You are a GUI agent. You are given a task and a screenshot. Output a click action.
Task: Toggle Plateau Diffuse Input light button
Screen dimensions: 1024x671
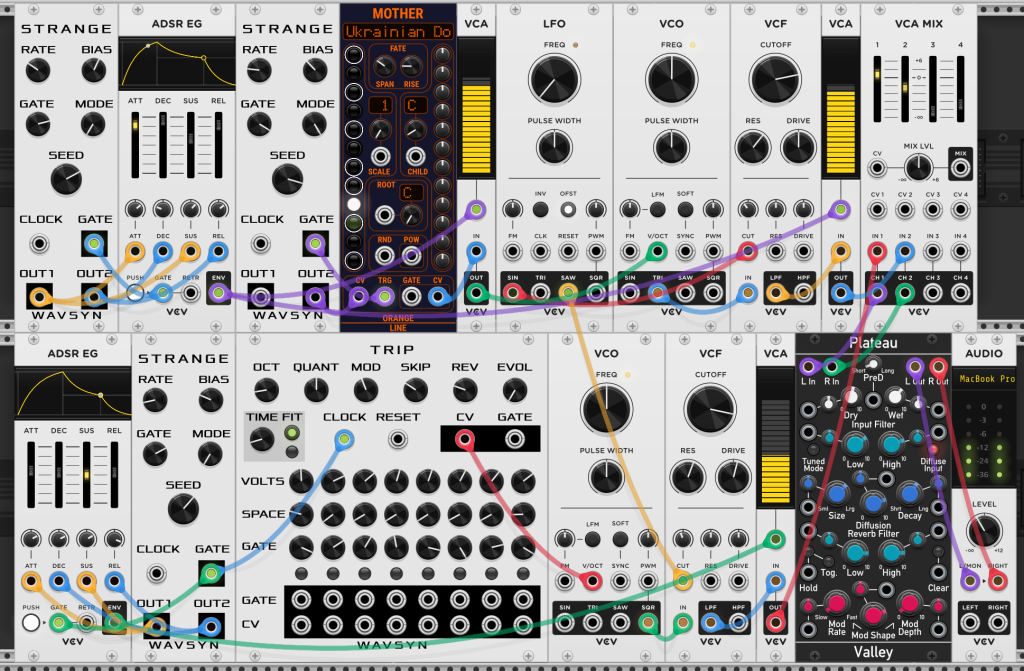click(x=933, y=450)
